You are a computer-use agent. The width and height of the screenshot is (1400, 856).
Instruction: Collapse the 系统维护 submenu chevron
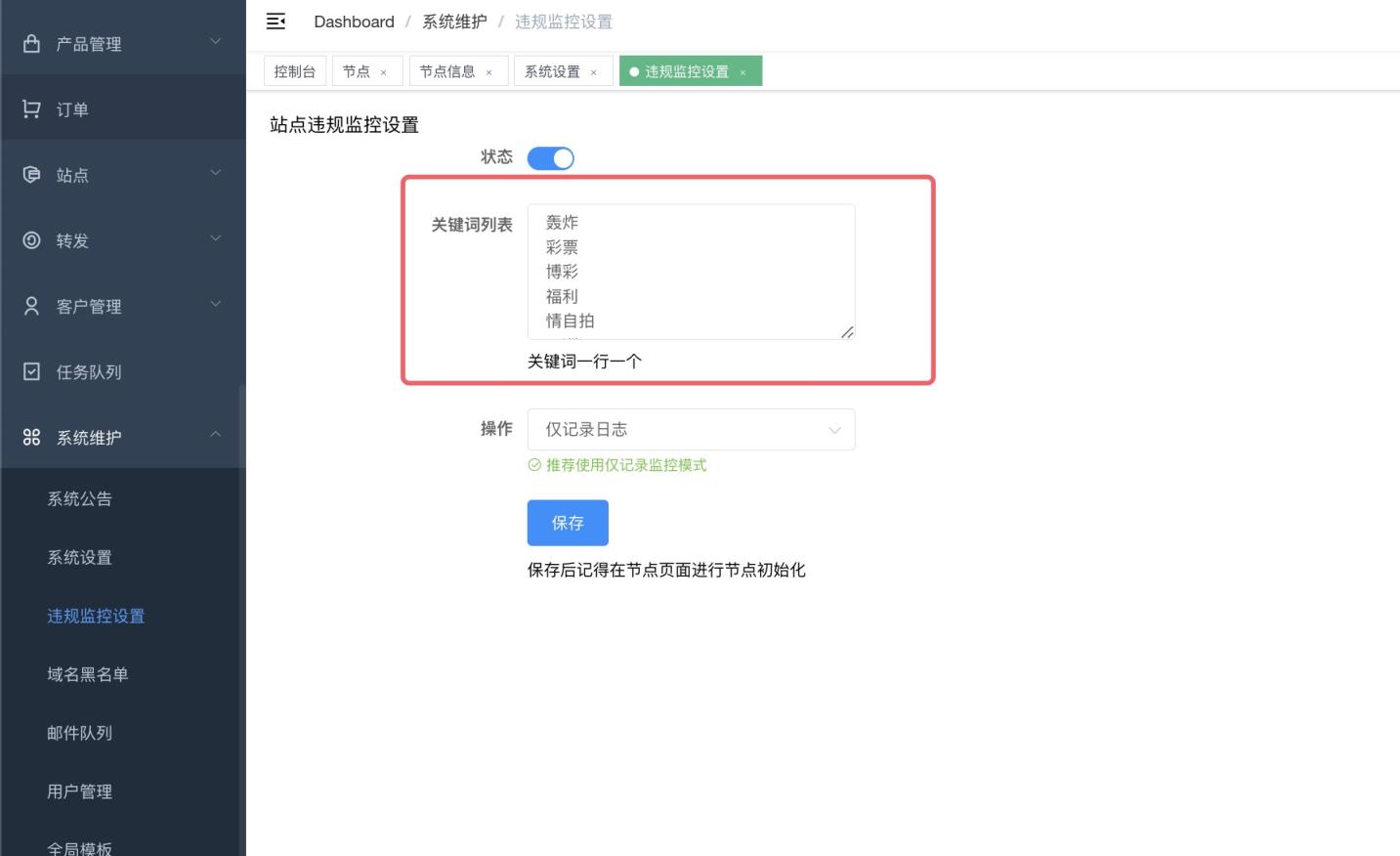215,436
